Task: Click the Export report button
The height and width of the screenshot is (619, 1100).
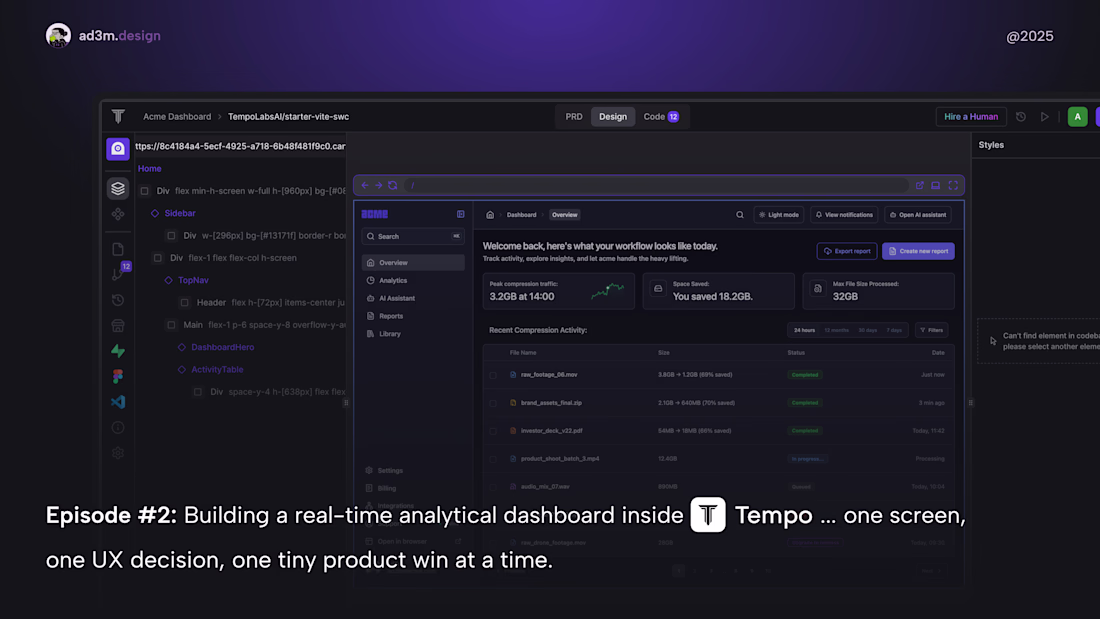Action: tap(847, 251)
